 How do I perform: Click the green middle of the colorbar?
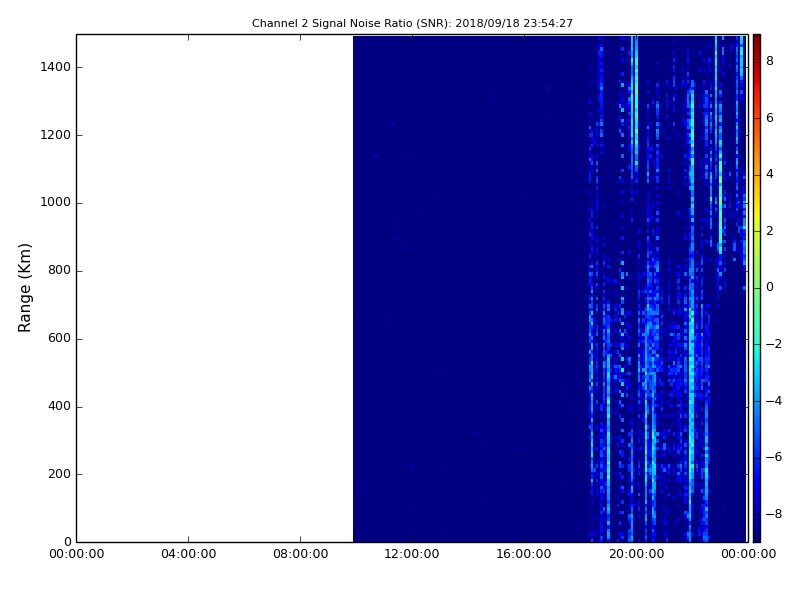click(x=757, y=288)
